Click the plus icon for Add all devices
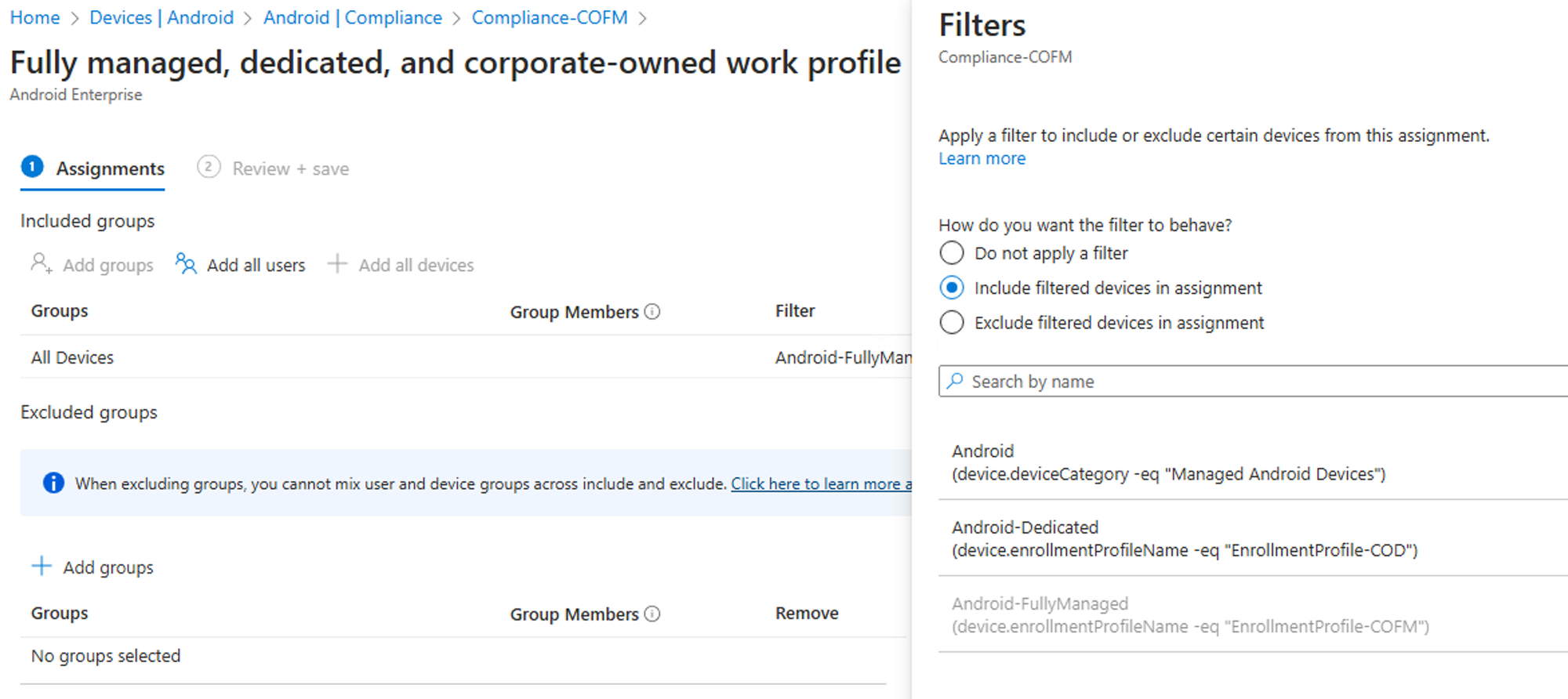 (337, 264)
